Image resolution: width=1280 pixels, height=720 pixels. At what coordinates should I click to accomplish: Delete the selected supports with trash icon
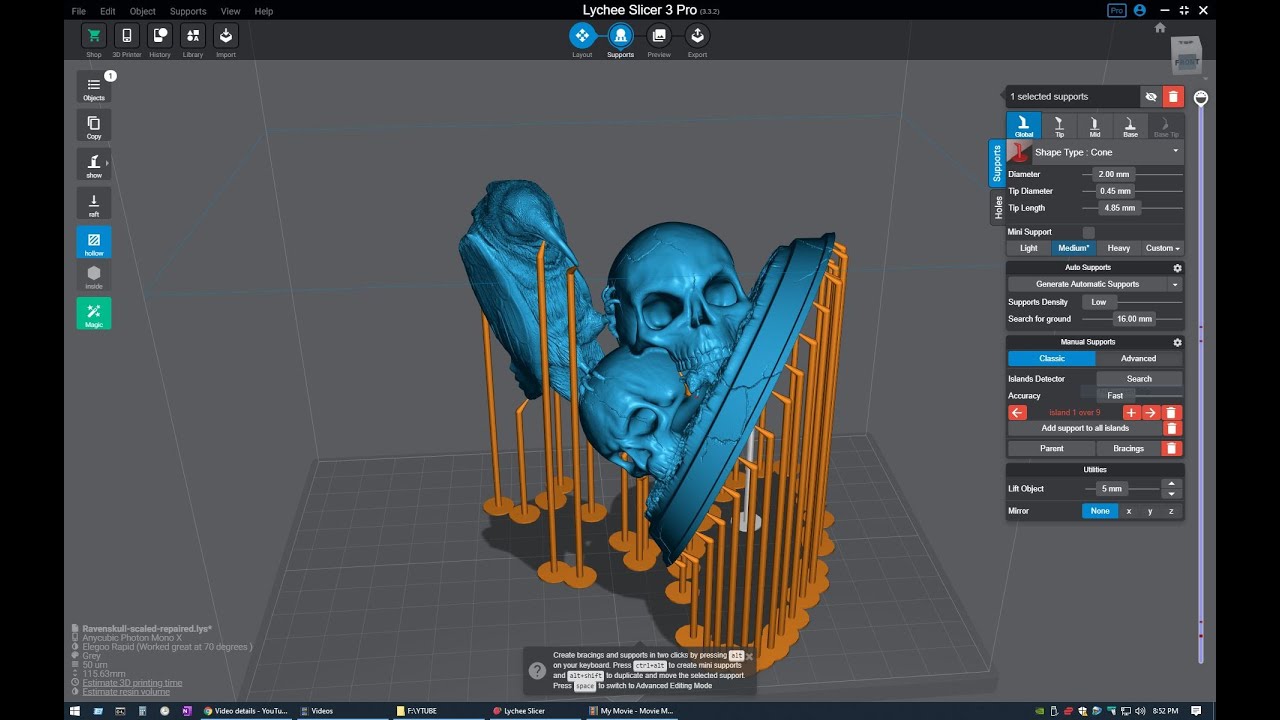[1173, 97]
